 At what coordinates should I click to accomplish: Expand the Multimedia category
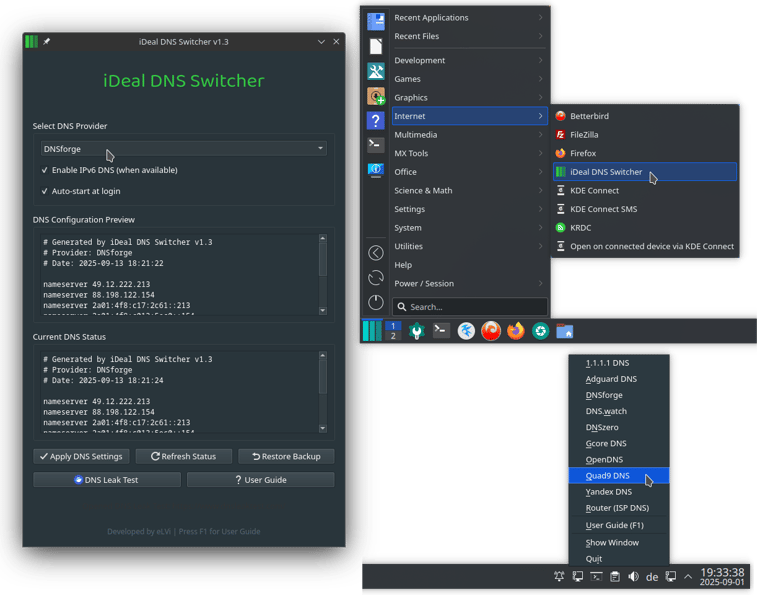469,135
